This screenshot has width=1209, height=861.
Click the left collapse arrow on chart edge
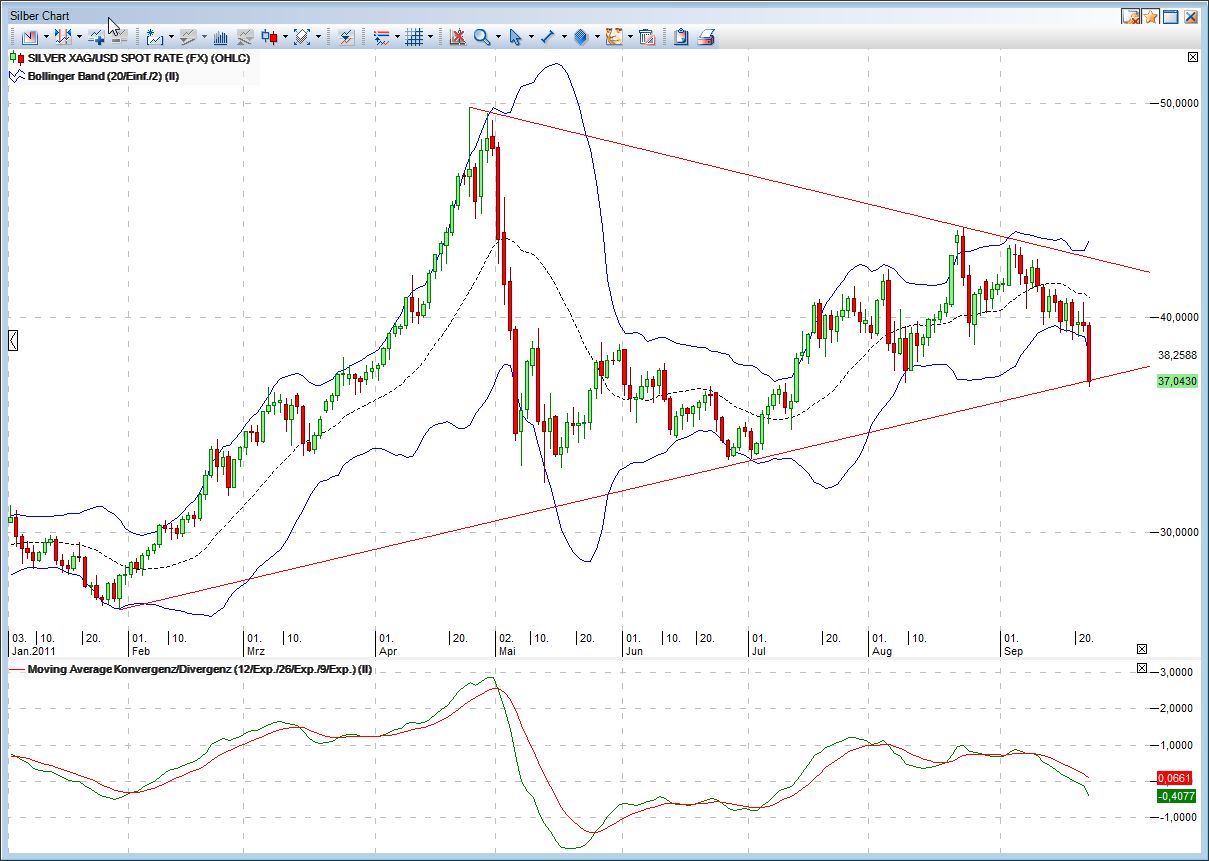tap(13, 341)
